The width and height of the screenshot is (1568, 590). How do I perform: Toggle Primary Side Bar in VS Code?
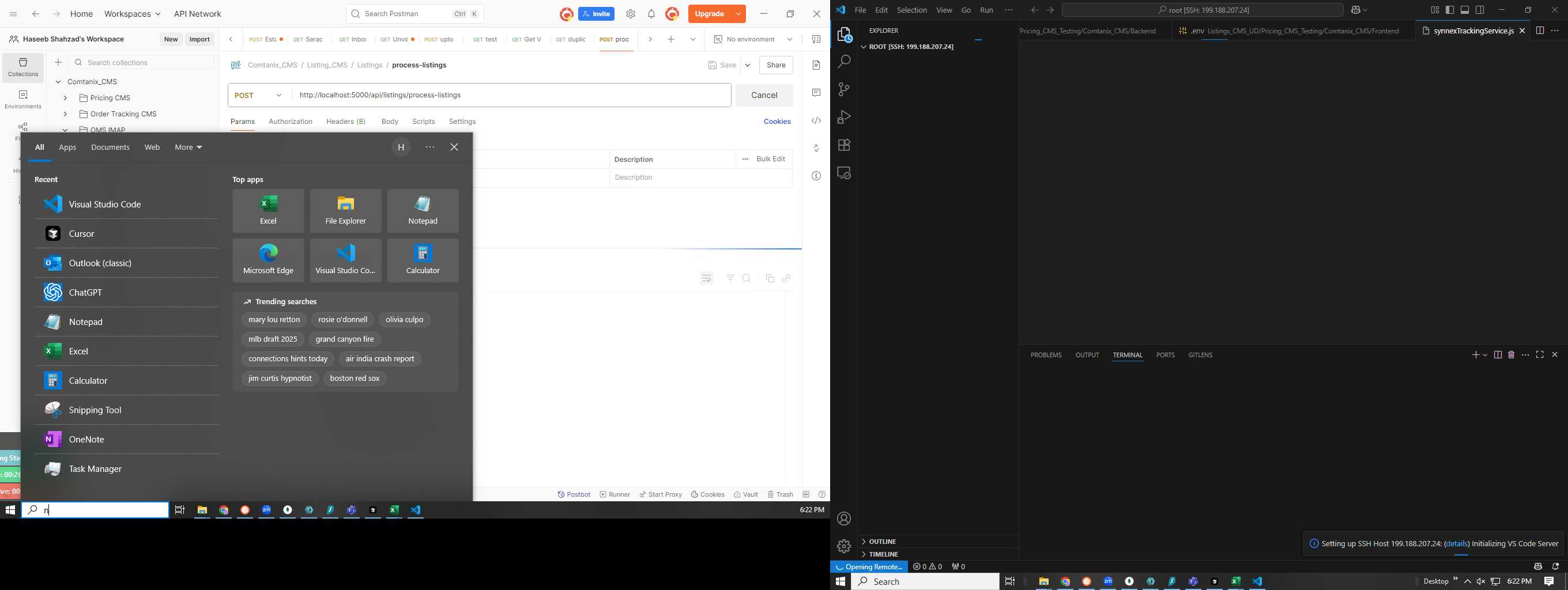coord(1450,10)
